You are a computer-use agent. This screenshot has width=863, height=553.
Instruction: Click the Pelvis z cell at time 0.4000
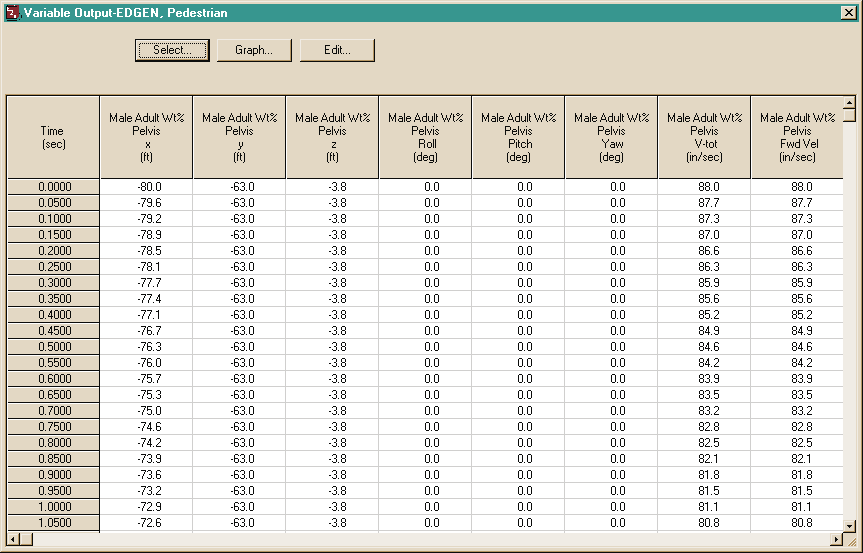[x=332, y=315]
